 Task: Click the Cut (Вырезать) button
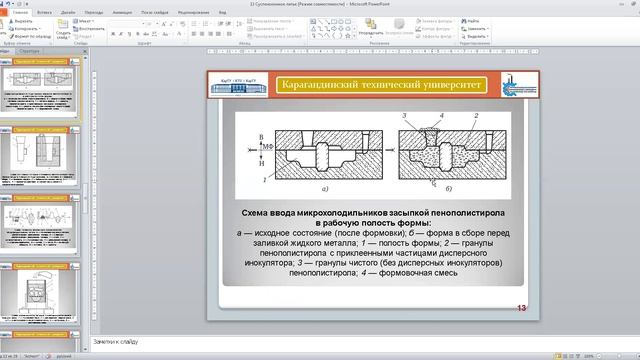coord(21,21)
